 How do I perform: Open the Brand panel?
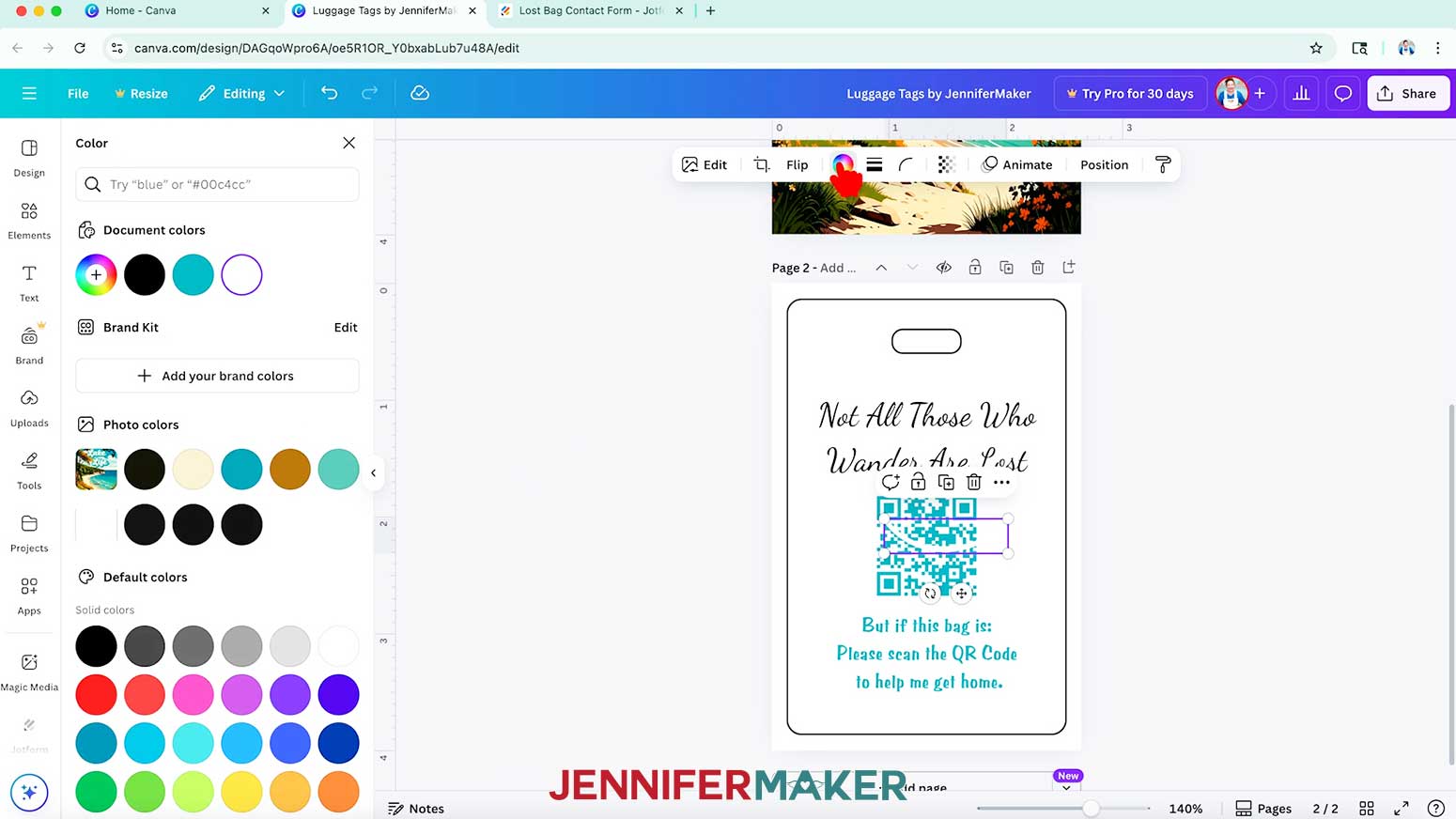coord(29,345)
